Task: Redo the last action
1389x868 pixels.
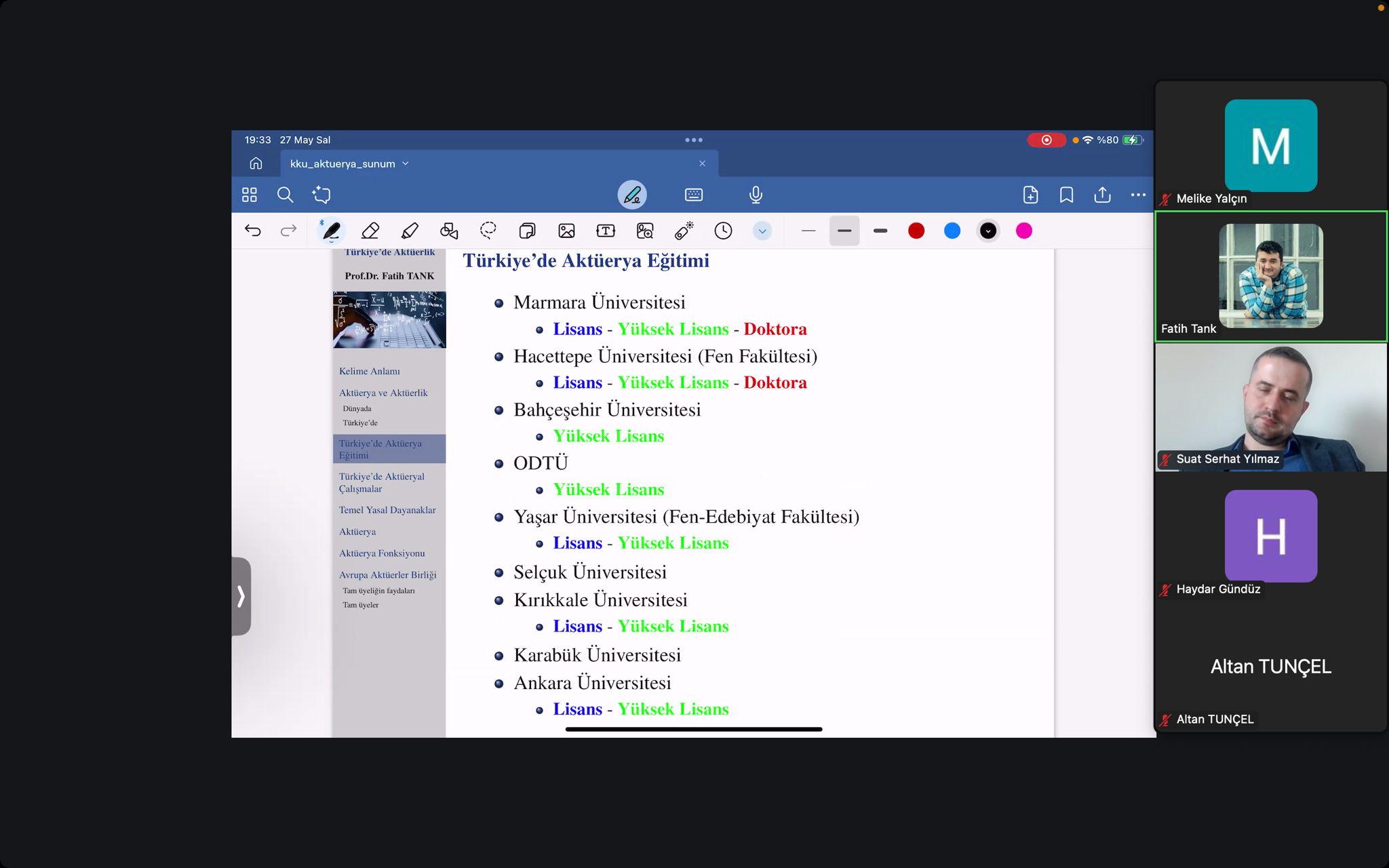Action: point(288,231)
